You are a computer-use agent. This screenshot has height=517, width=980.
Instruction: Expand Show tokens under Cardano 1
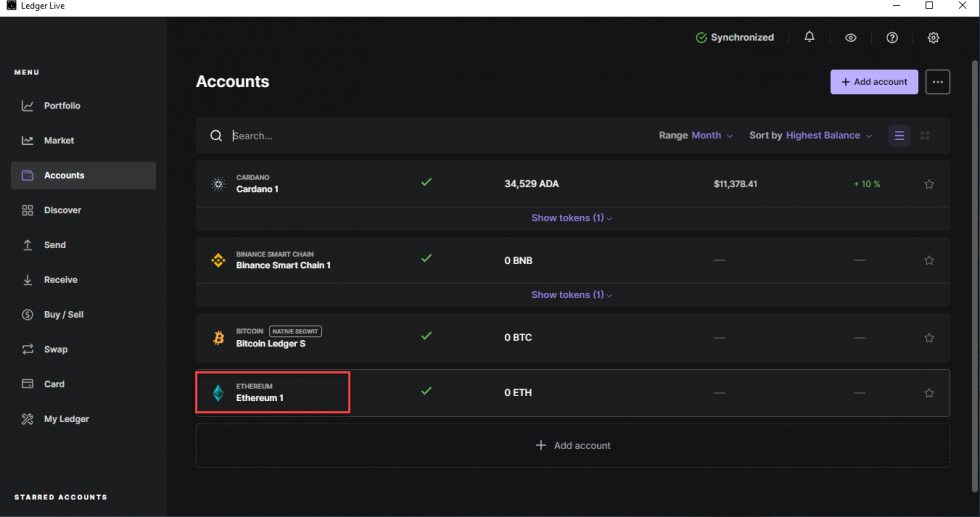click(x=572, y=218)
